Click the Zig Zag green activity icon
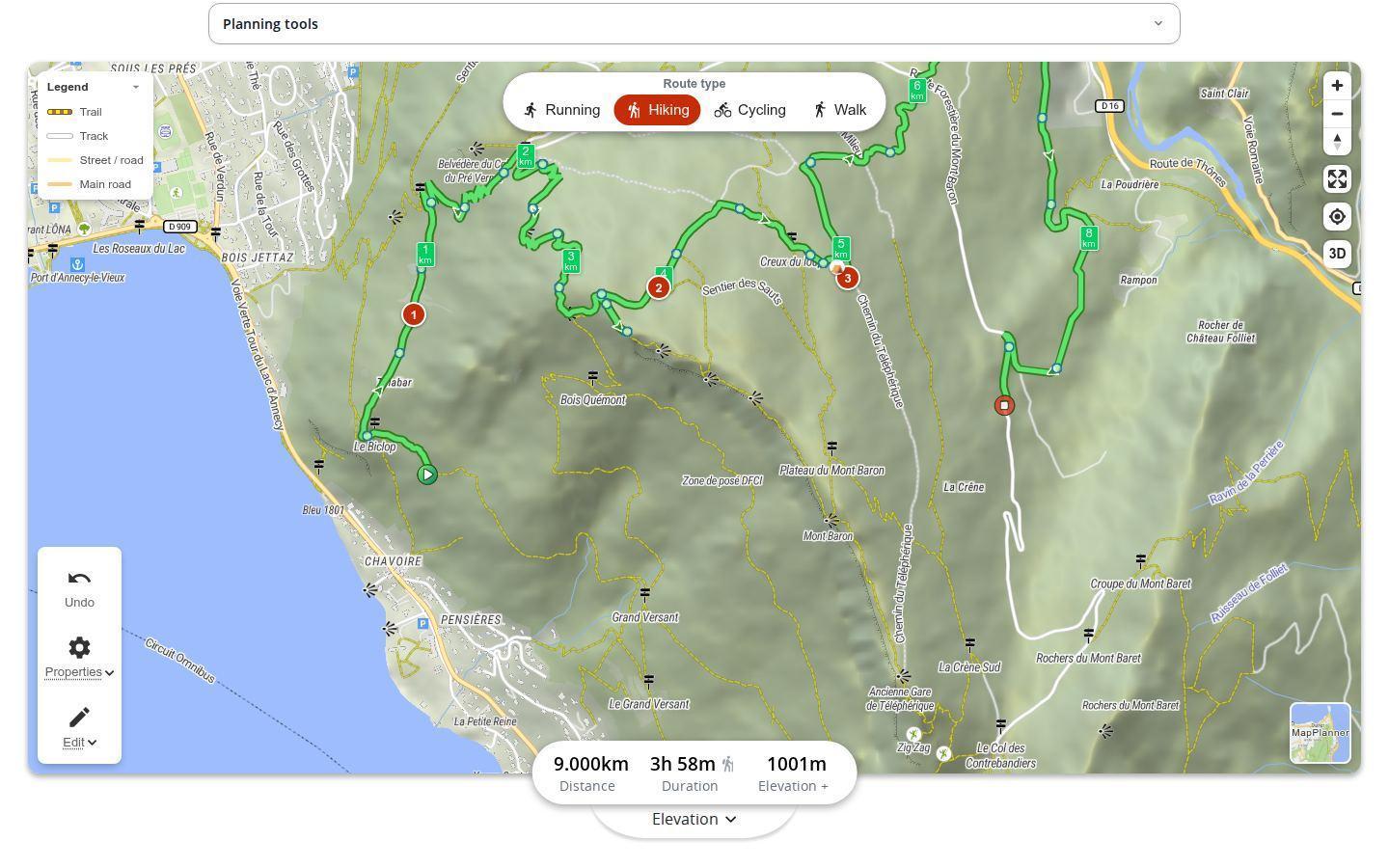The height and width of the screenshot is (868, 1389). tap(913, 734)
